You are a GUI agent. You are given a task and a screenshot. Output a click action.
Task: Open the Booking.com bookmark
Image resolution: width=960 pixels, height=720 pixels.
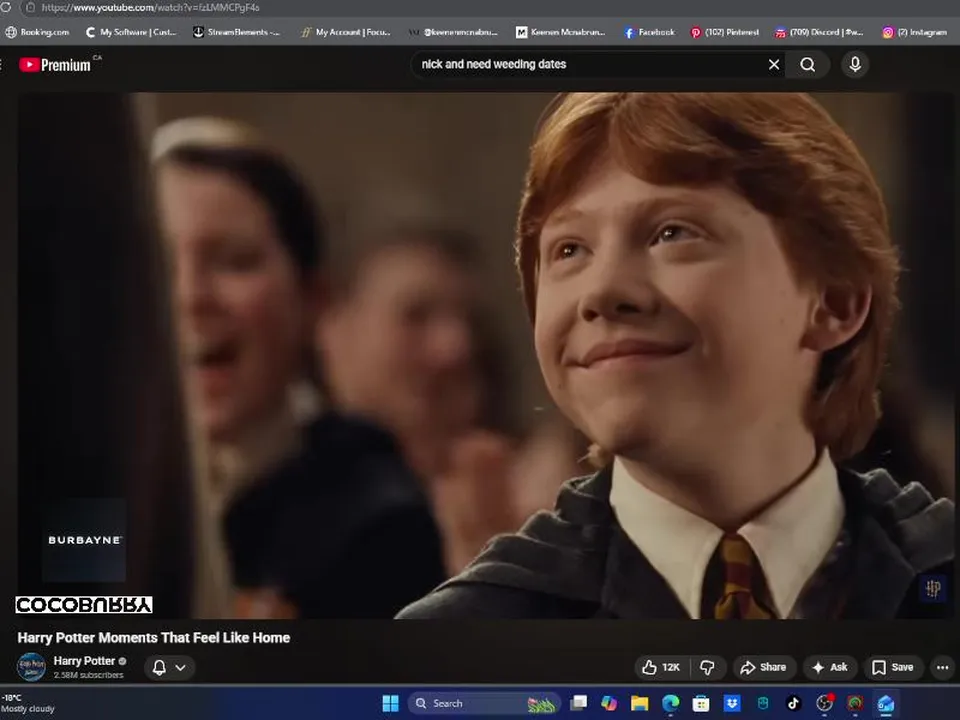pos(37,32)
